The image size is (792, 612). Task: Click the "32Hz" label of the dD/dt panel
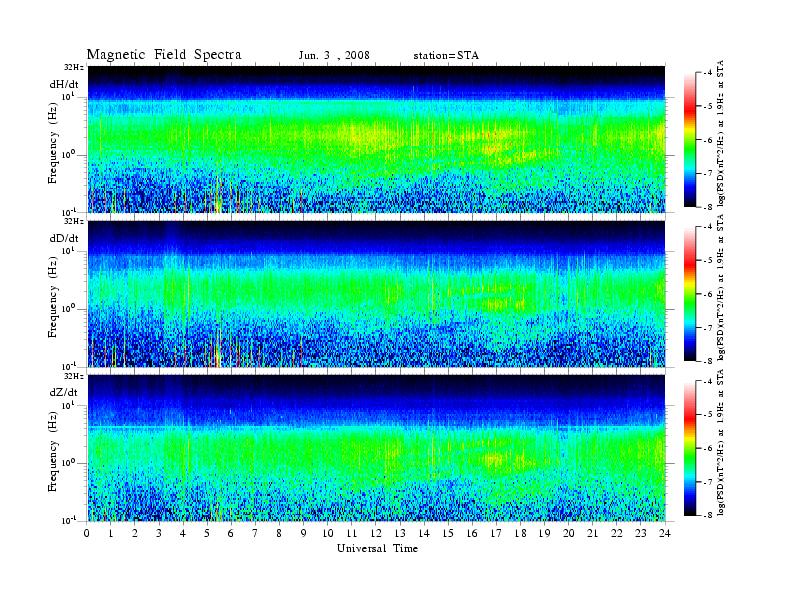(74, 221)
